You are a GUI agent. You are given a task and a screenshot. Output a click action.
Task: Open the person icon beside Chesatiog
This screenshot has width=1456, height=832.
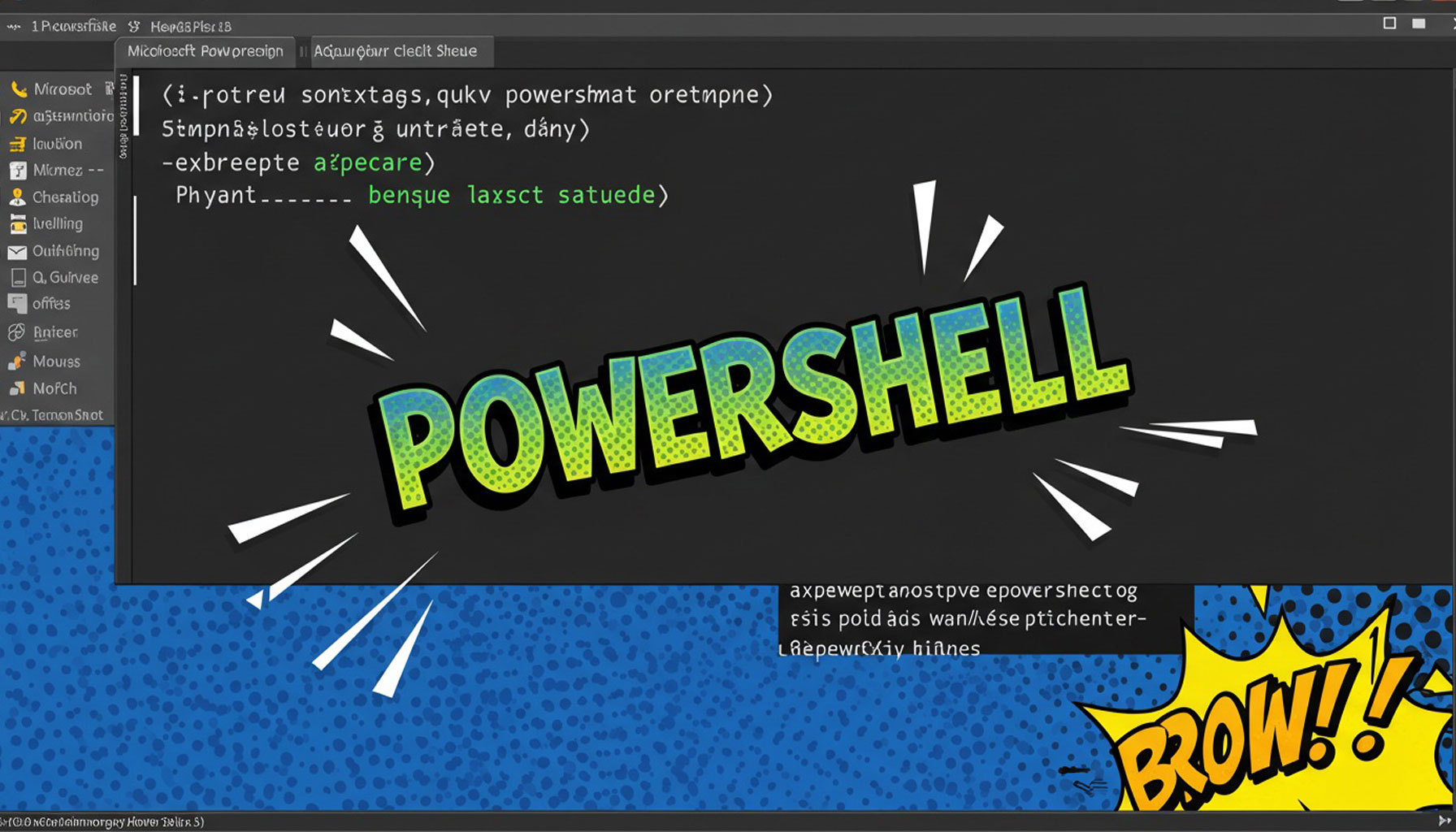17,197
